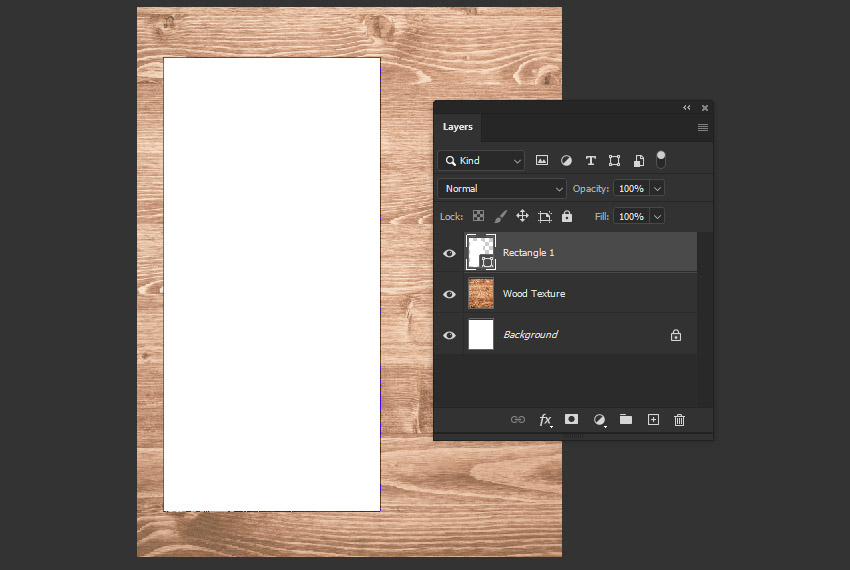Screen dimensions: 850x570
Task: Click the Wood Texture layer thumbnail
Action: (481, 293)
